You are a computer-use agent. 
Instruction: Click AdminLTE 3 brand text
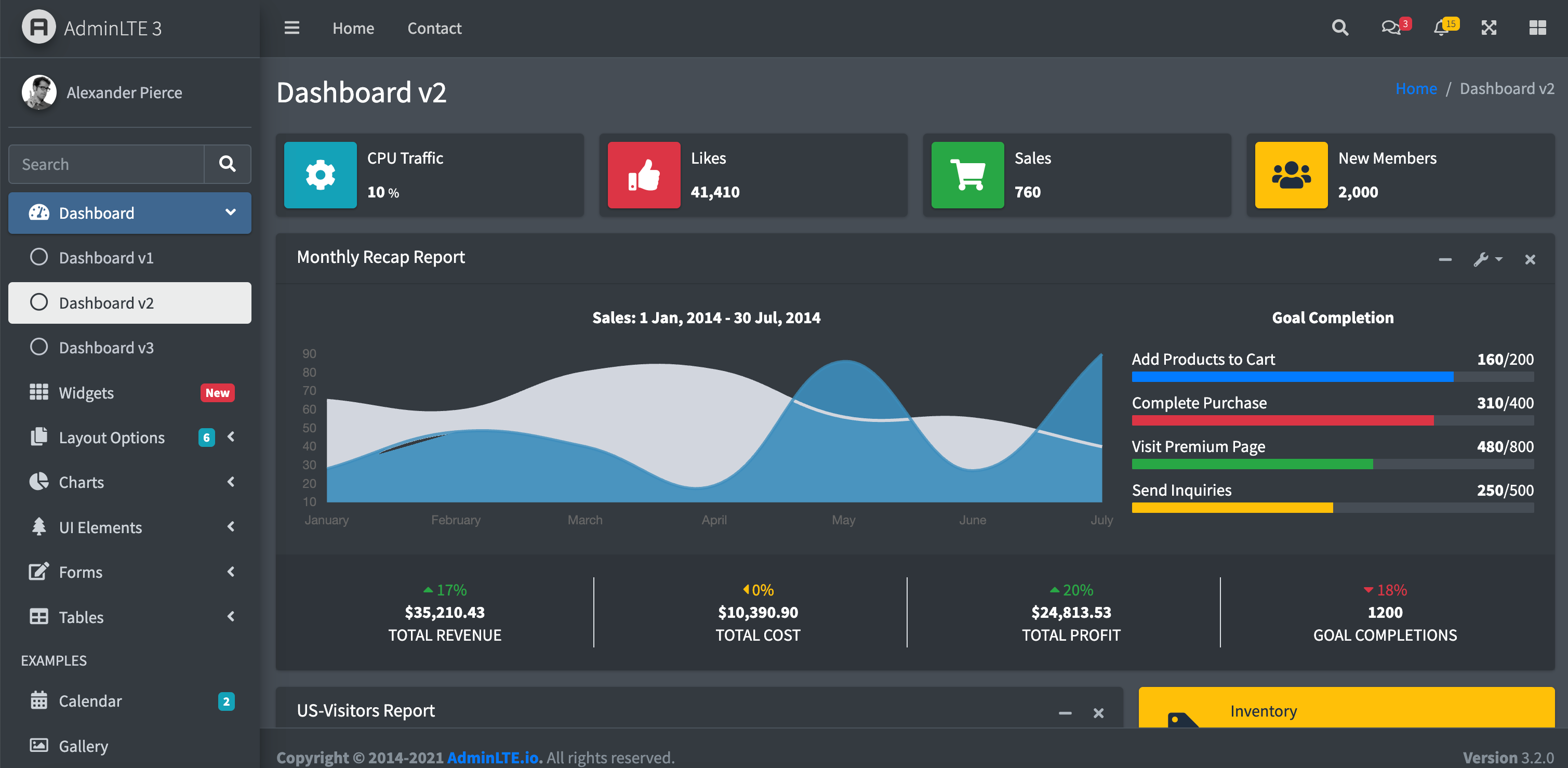point(113,28)
